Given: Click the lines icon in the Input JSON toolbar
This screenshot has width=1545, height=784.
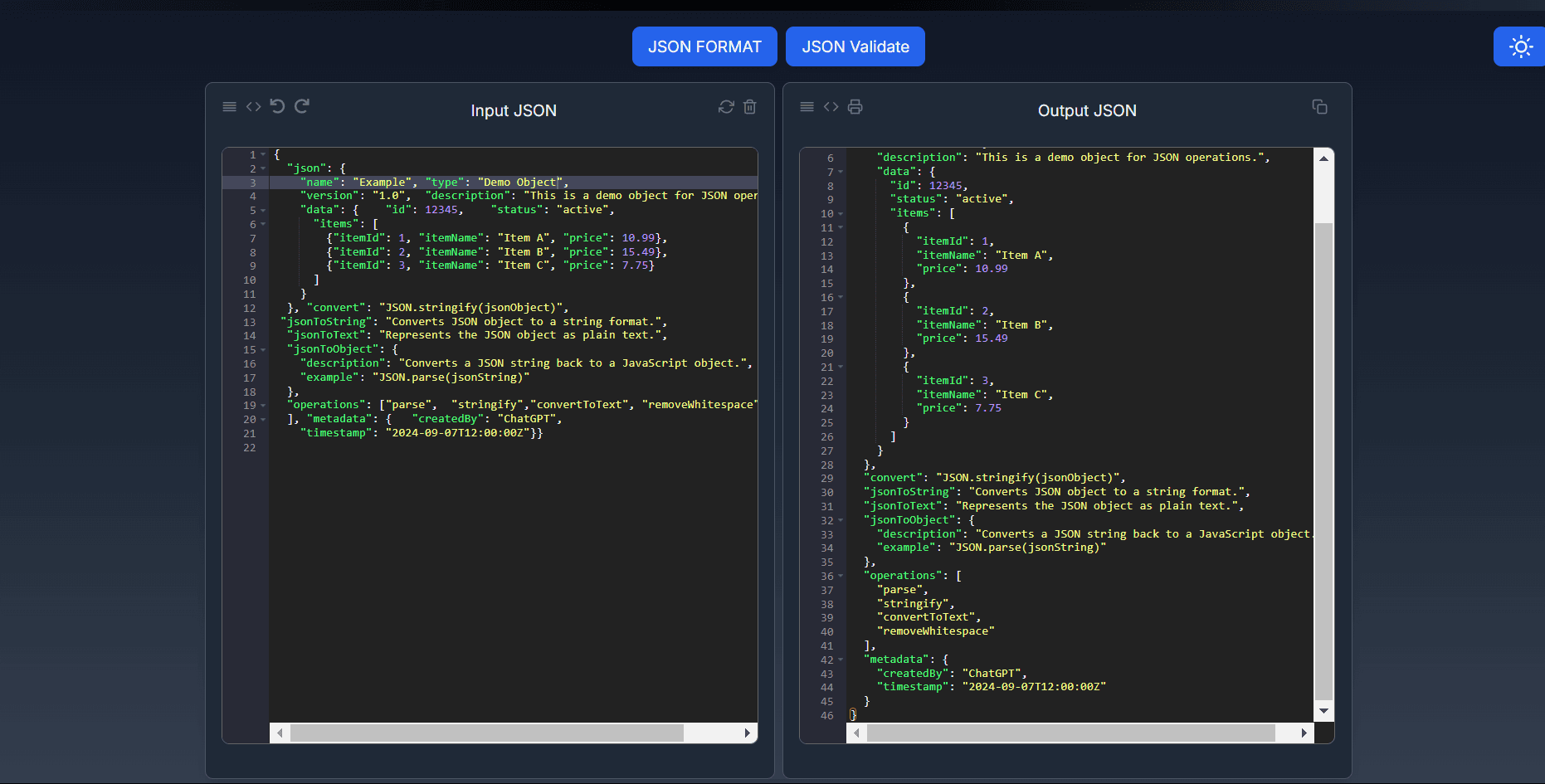Looking at the screenshot, I should (230, 106).
